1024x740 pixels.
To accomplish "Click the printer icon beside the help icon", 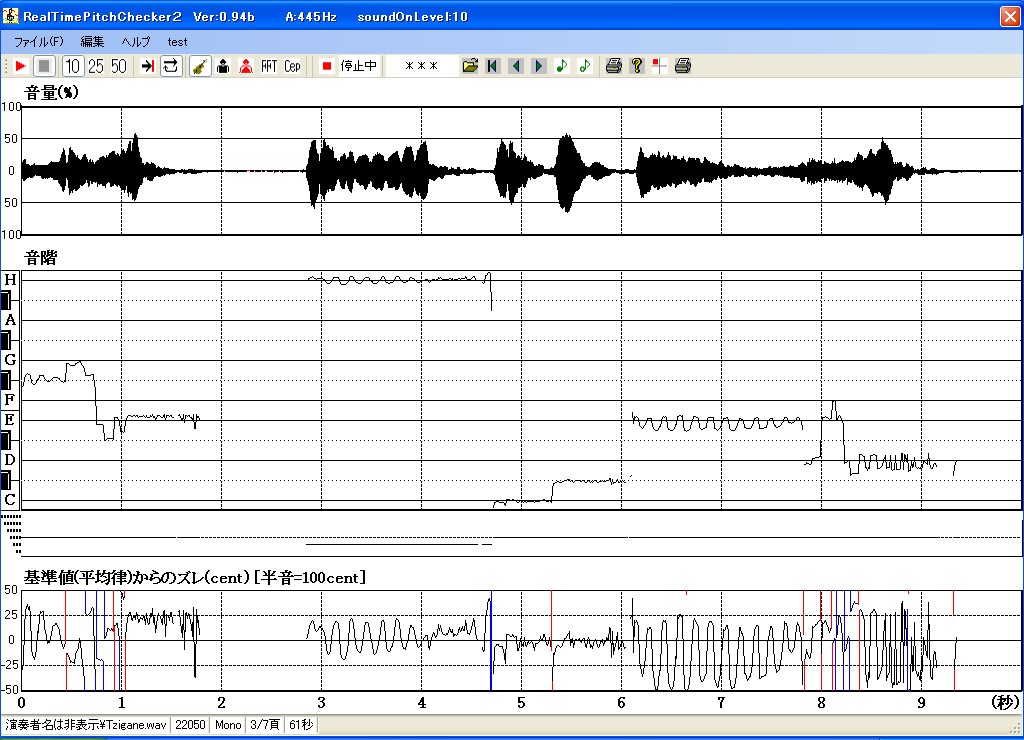I will (613, 66).
